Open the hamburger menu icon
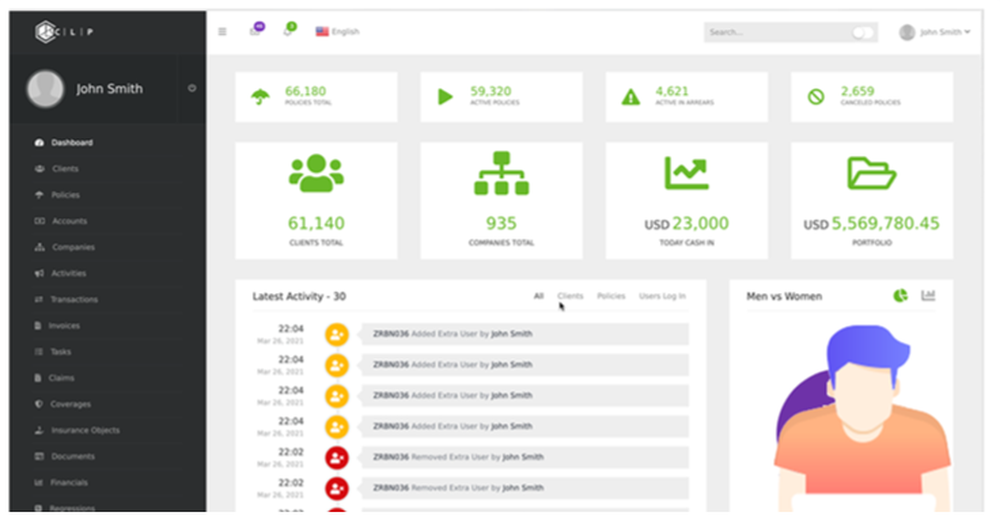 [222, 31]
